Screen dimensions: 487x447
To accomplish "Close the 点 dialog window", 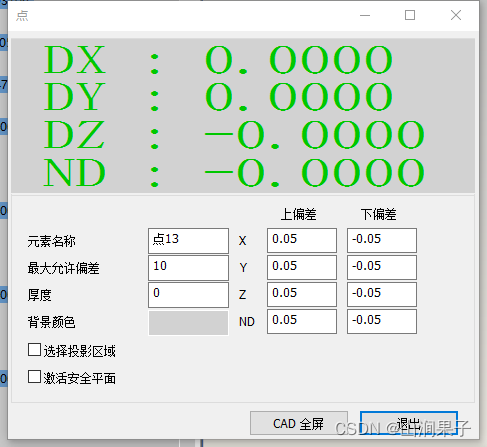I will (x=456, y=15).
